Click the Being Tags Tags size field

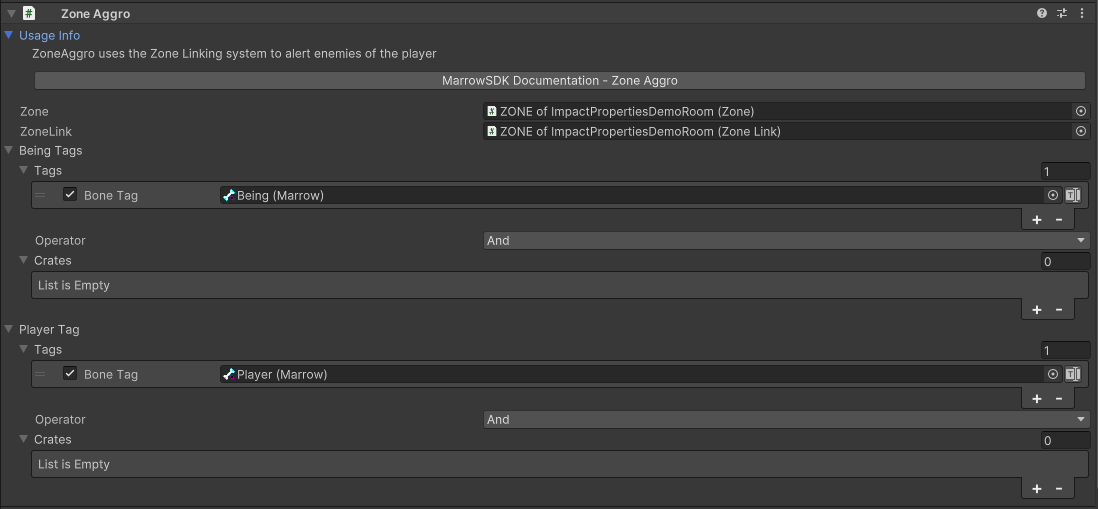tap(1064, 172)
